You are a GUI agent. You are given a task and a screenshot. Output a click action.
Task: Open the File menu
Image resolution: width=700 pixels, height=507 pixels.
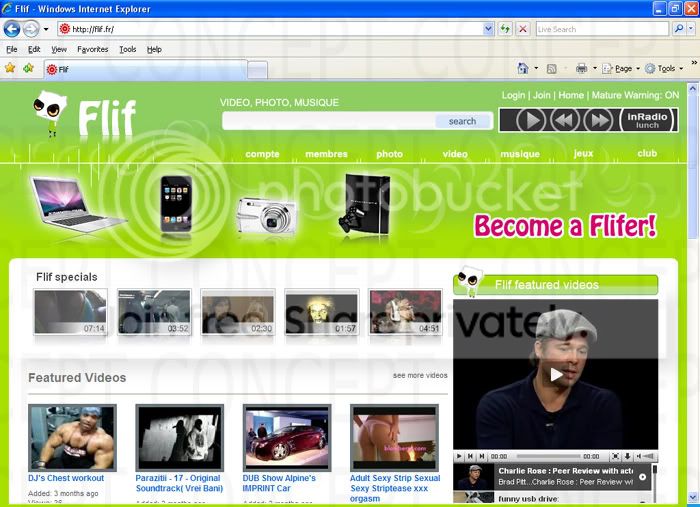pos(12,49)
